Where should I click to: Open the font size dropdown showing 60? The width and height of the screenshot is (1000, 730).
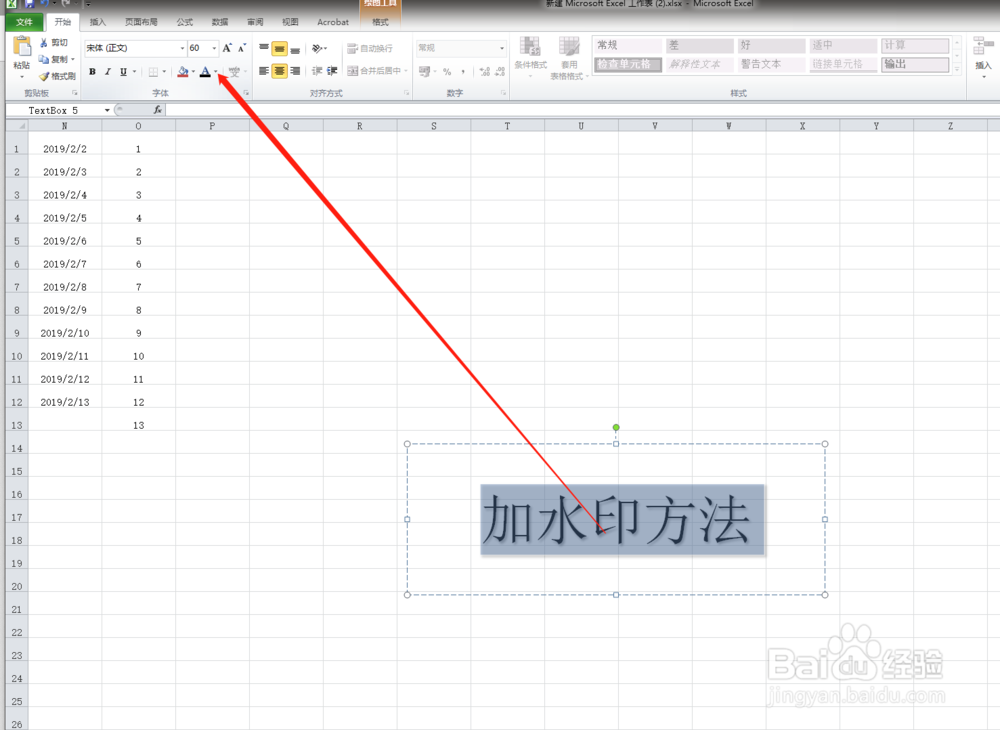pyautogui.click(x=213, y=47)
